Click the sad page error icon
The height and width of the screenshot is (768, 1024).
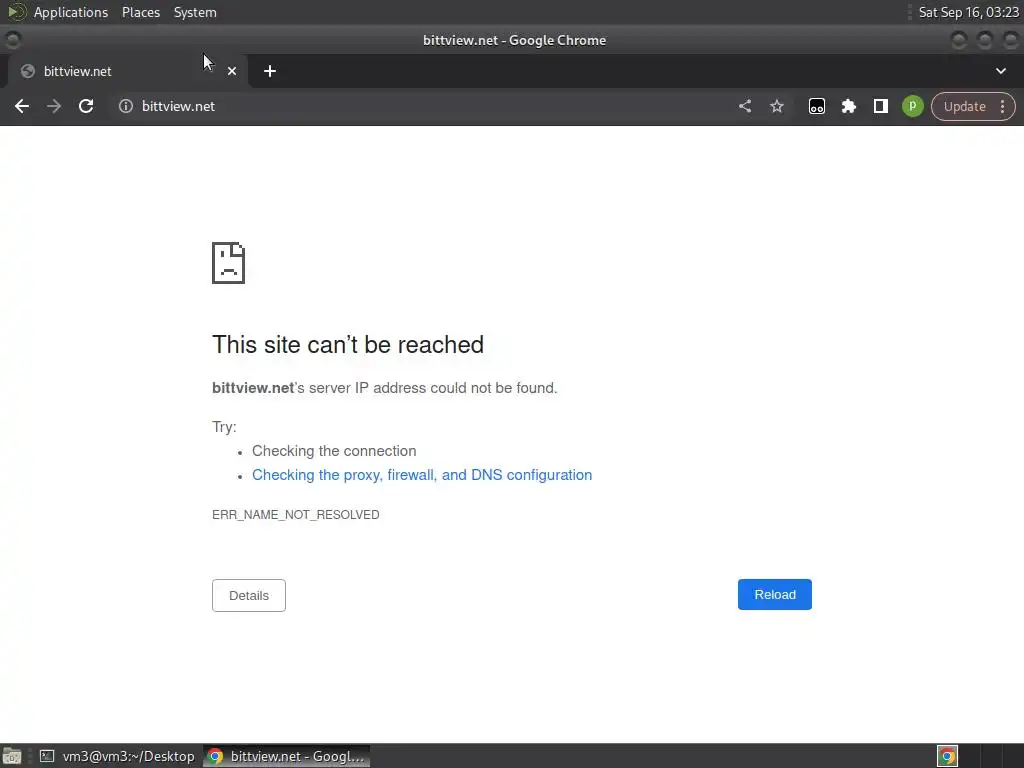click(x=229, y=263)
